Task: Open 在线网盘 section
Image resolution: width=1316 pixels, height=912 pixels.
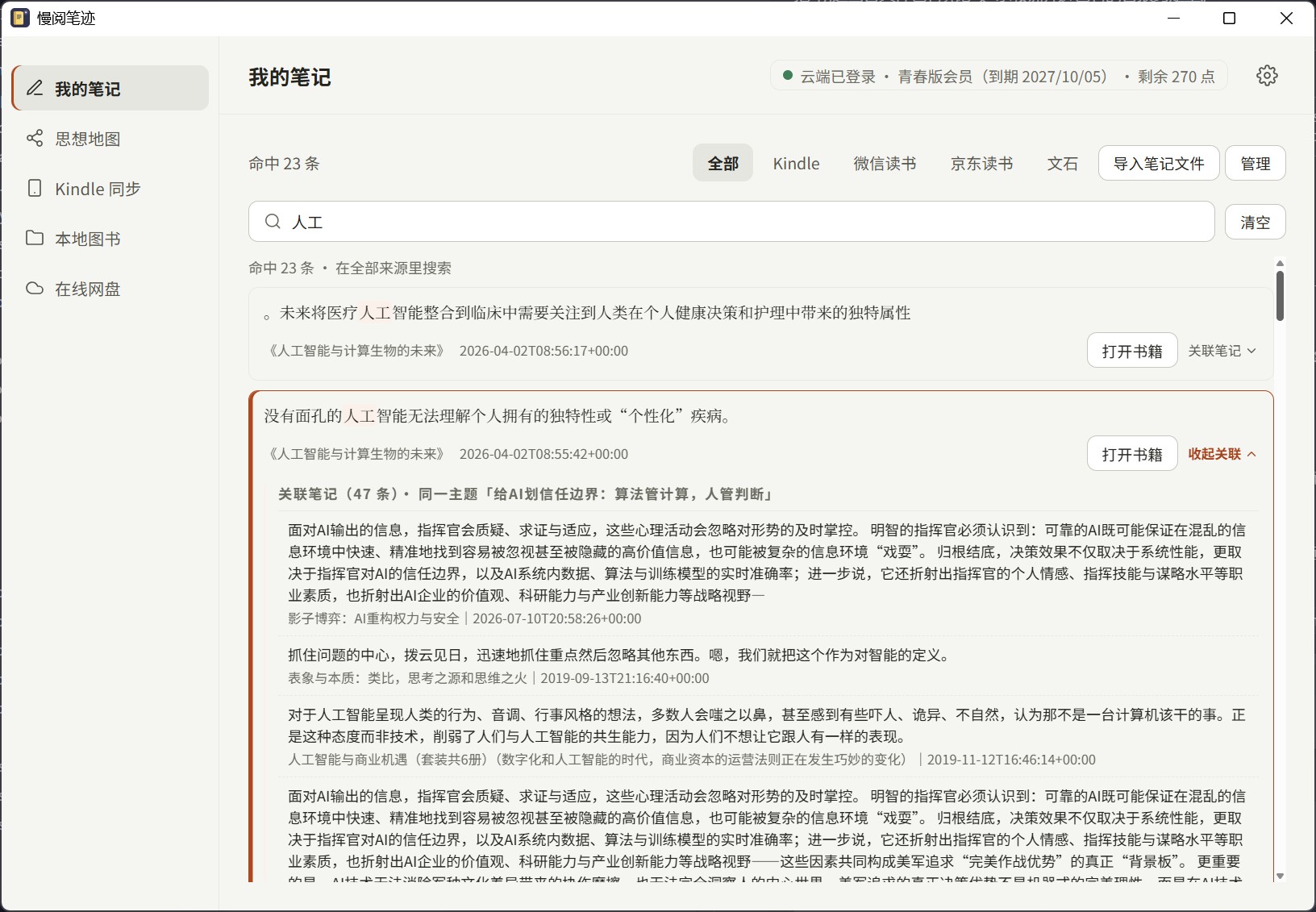Action: (110, 288)
